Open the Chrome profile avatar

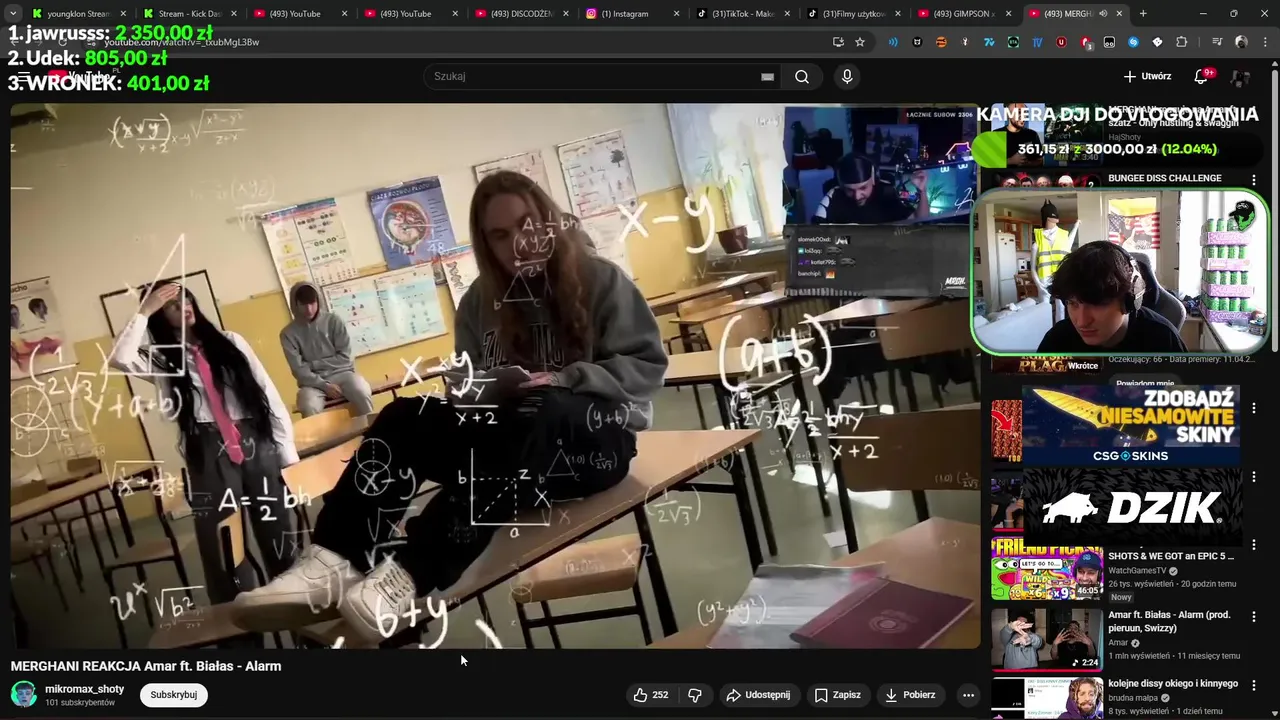1241,42
